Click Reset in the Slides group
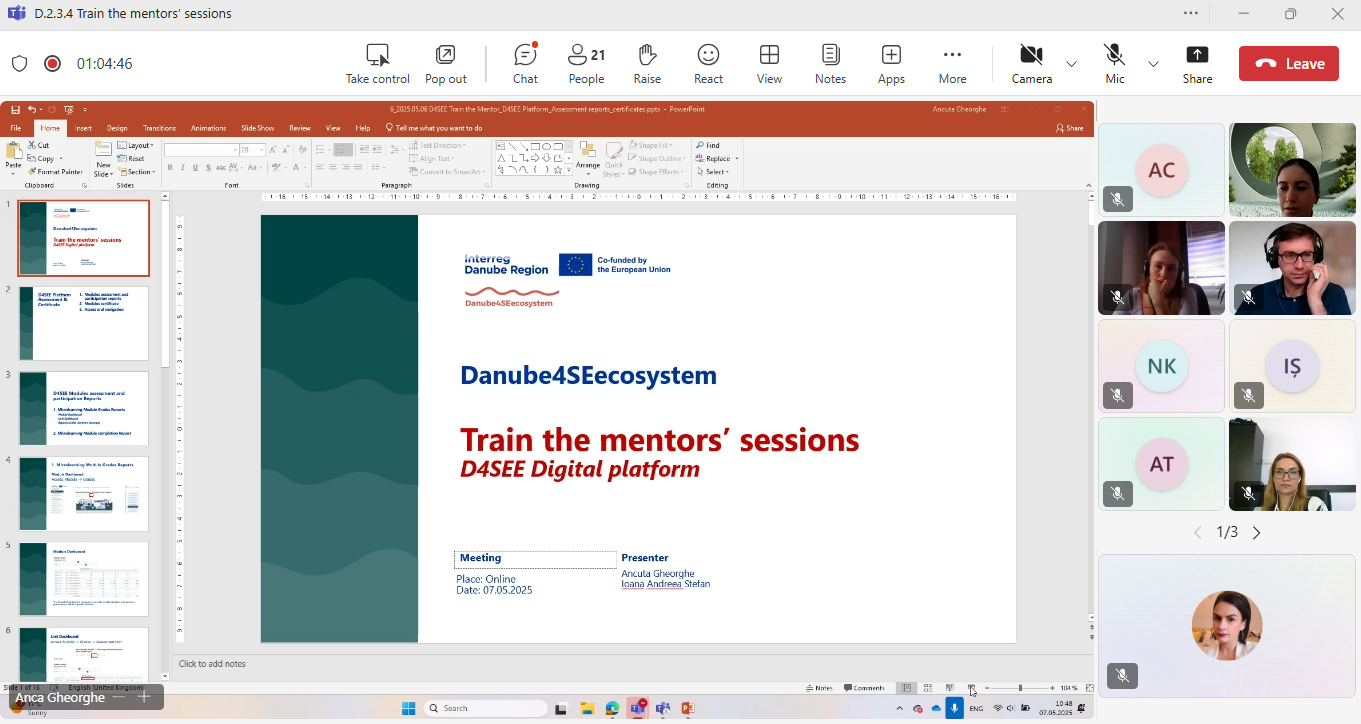Viewport: 1361px width, 724px height. coord(131,158)
